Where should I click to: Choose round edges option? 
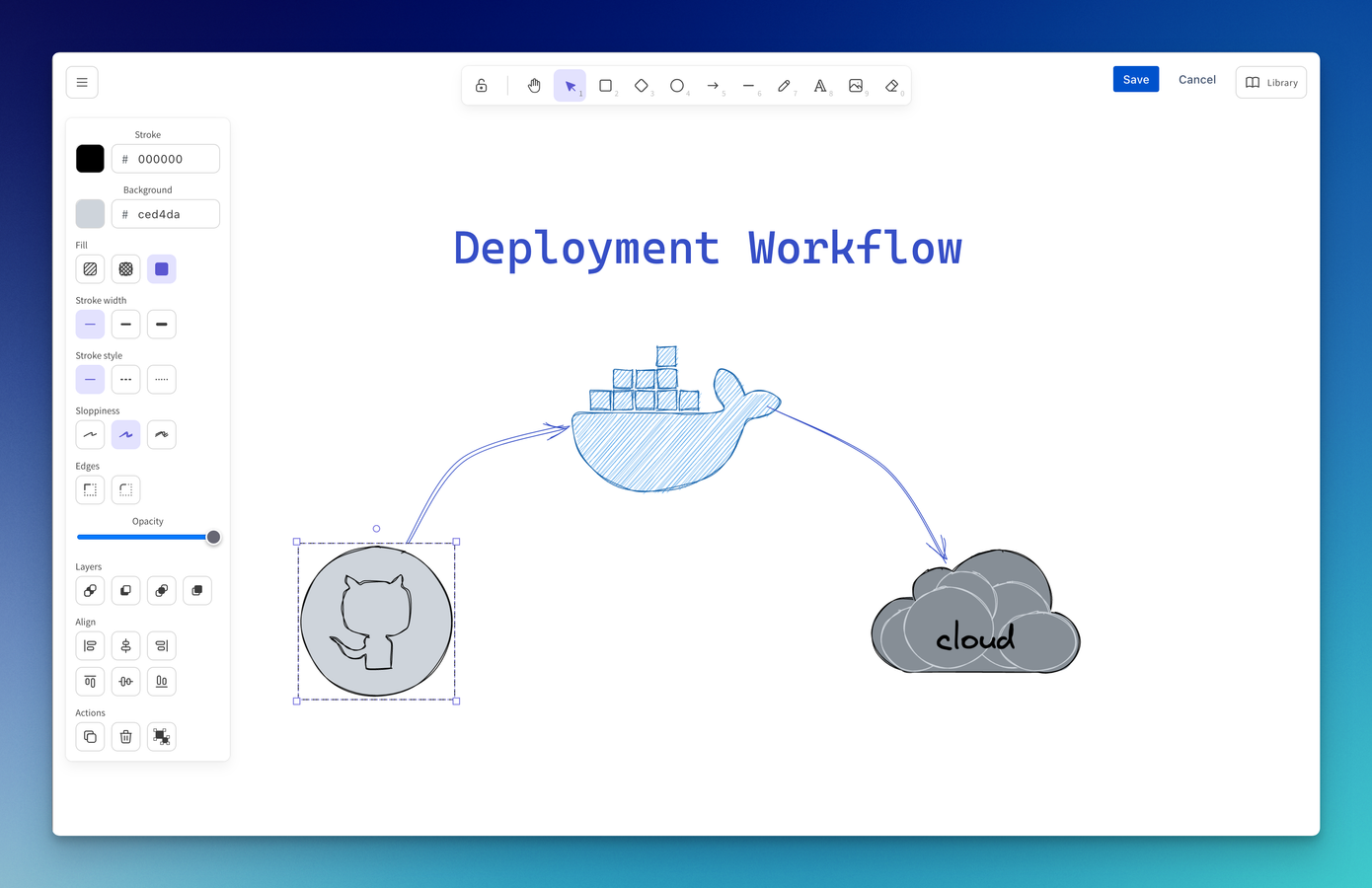coord(125,489)
